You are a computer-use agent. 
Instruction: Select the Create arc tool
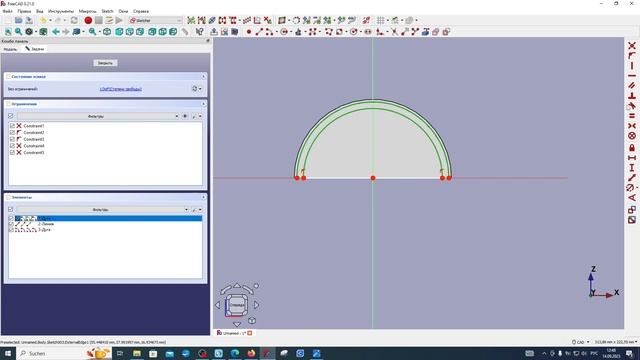[269, 31]
